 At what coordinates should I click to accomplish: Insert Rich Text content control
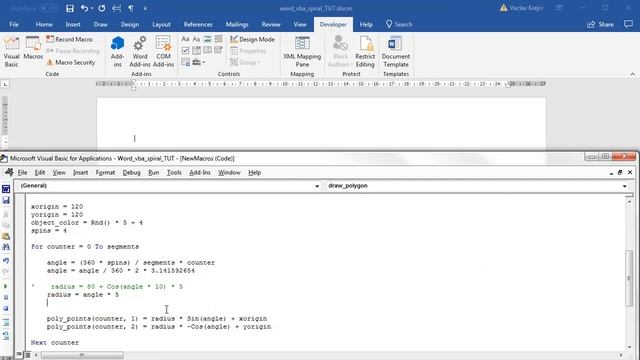coord(185,39)
